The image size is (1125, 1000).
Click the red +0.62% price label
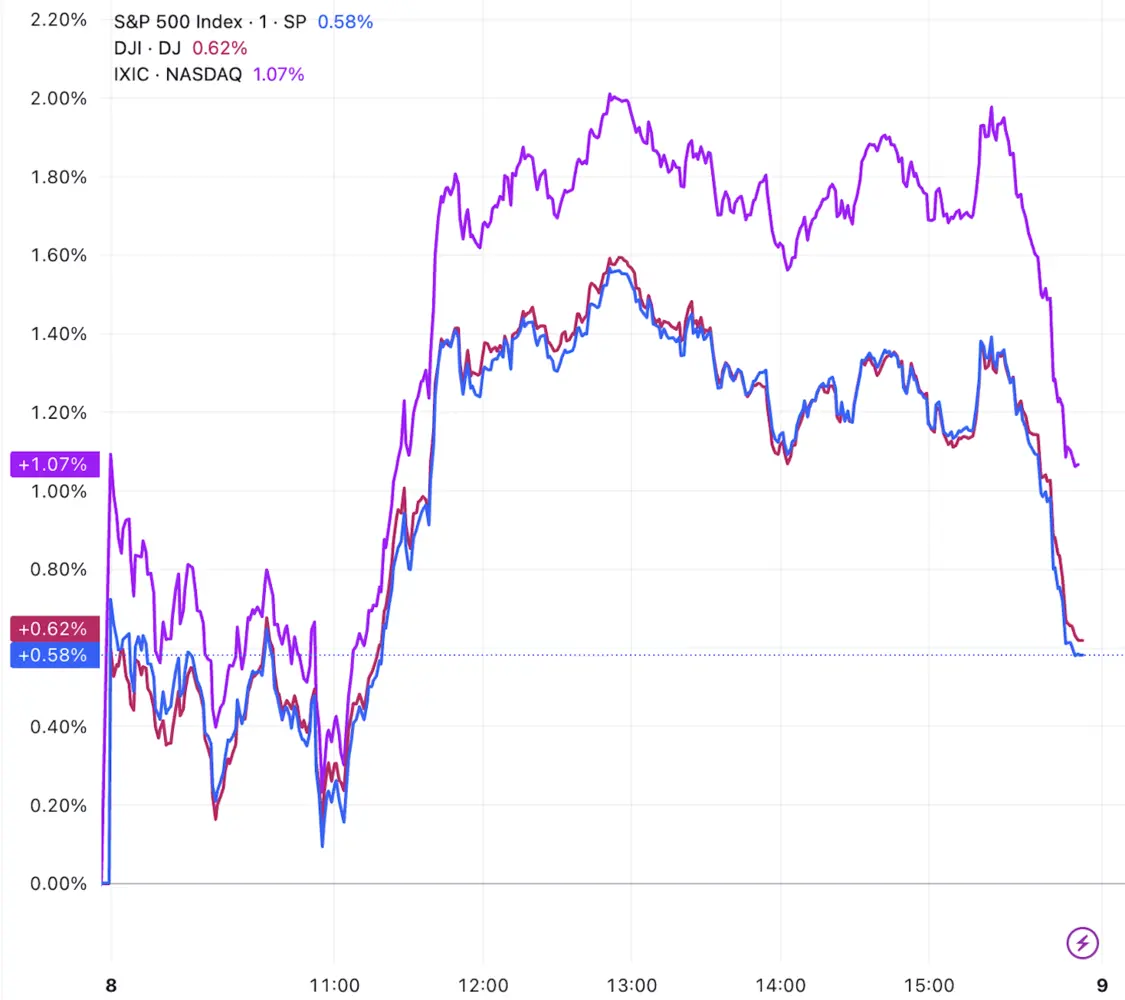pyautogui.click(x=55, y=628)
